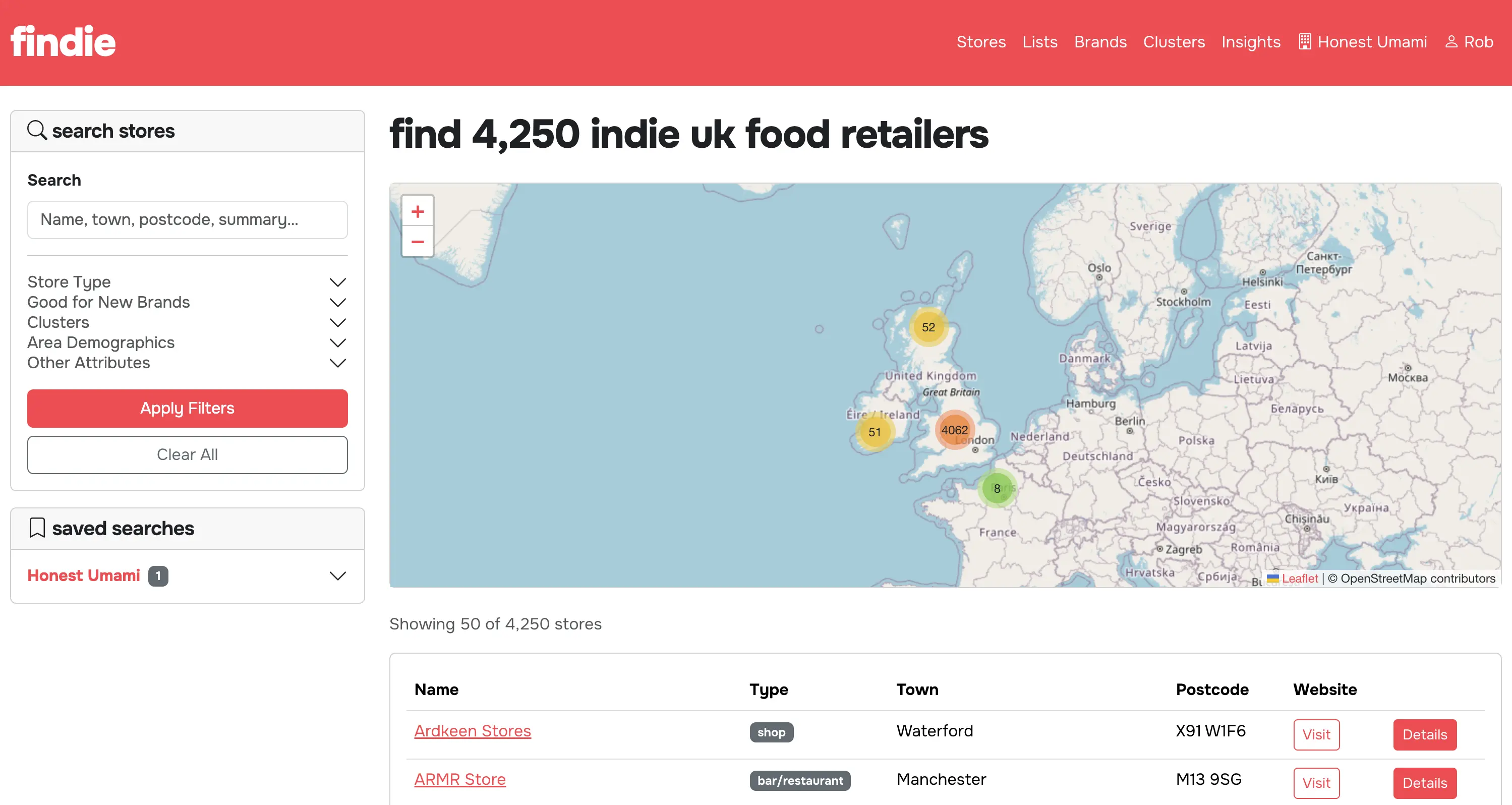Image resolution: width=1512 pixels, height=805 pixels.
Task: Select the green 8 cluster near Paris
Action: [997, 488]
